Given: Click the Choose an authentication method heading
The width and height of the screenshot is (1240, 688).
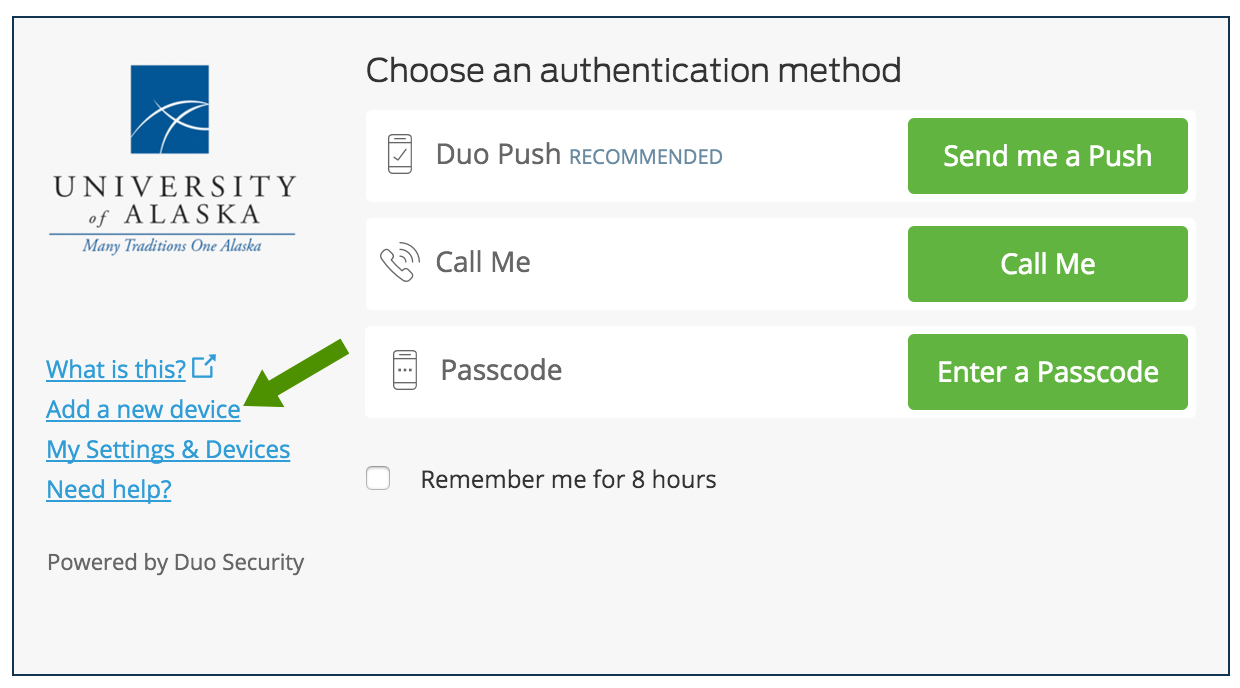Looking at the screenshot, I should (x=633, y=71).
